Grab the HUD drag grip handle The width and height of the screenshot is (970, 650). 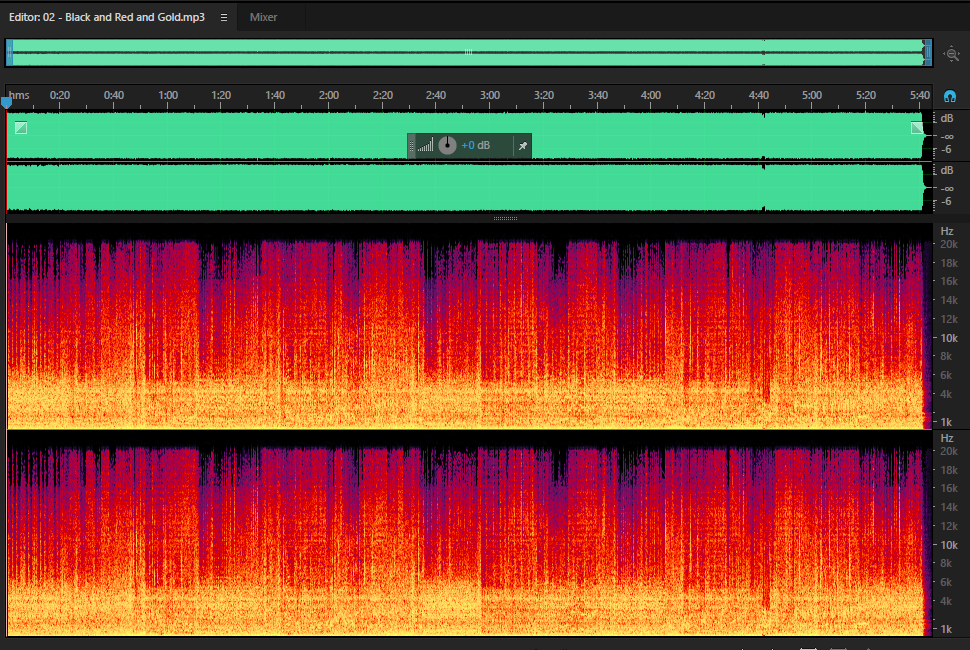pyautogui.click(x=411, y=146)
